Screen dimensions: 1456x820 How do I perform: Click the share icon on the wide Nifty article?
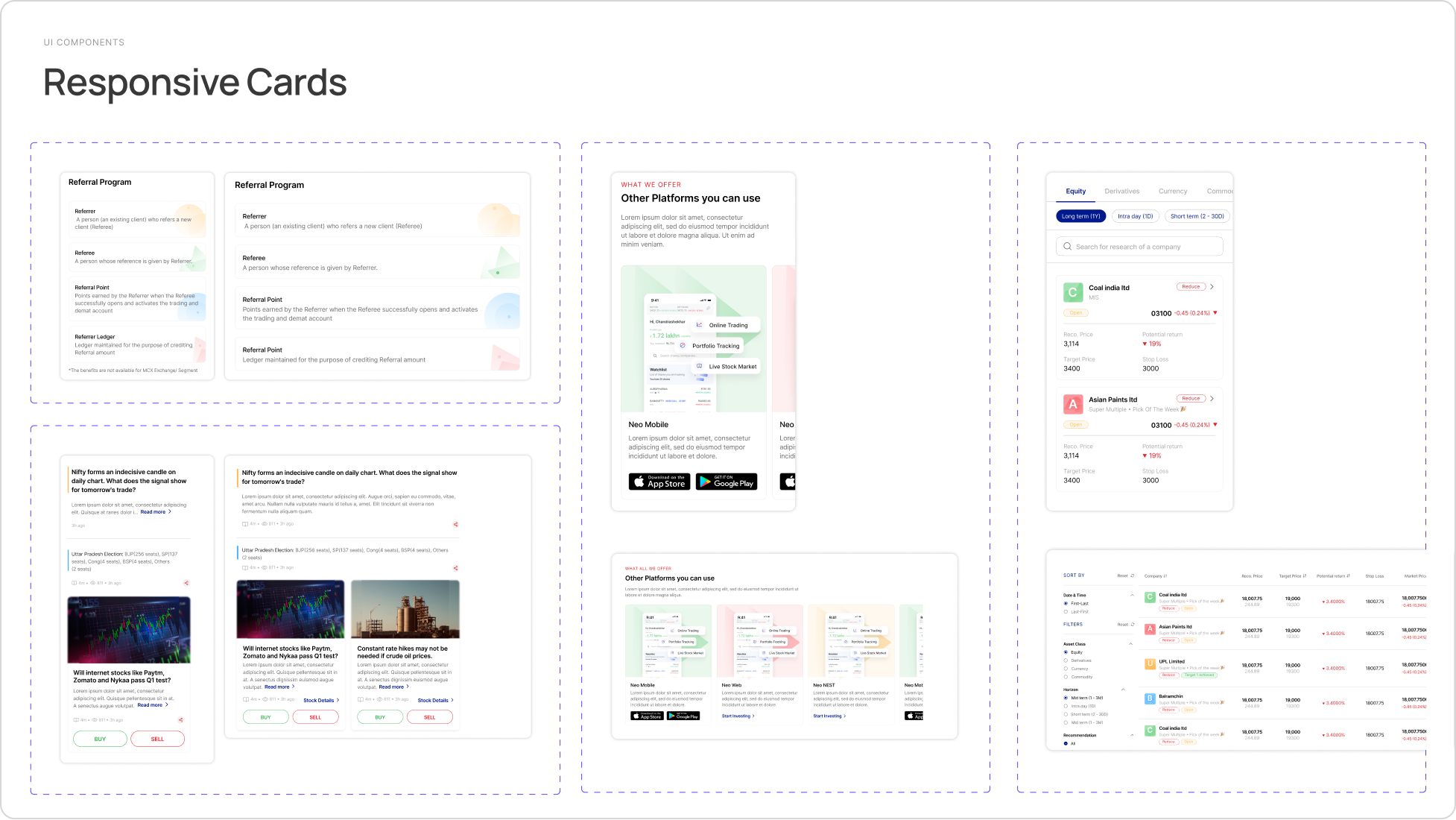coord(455,524)
